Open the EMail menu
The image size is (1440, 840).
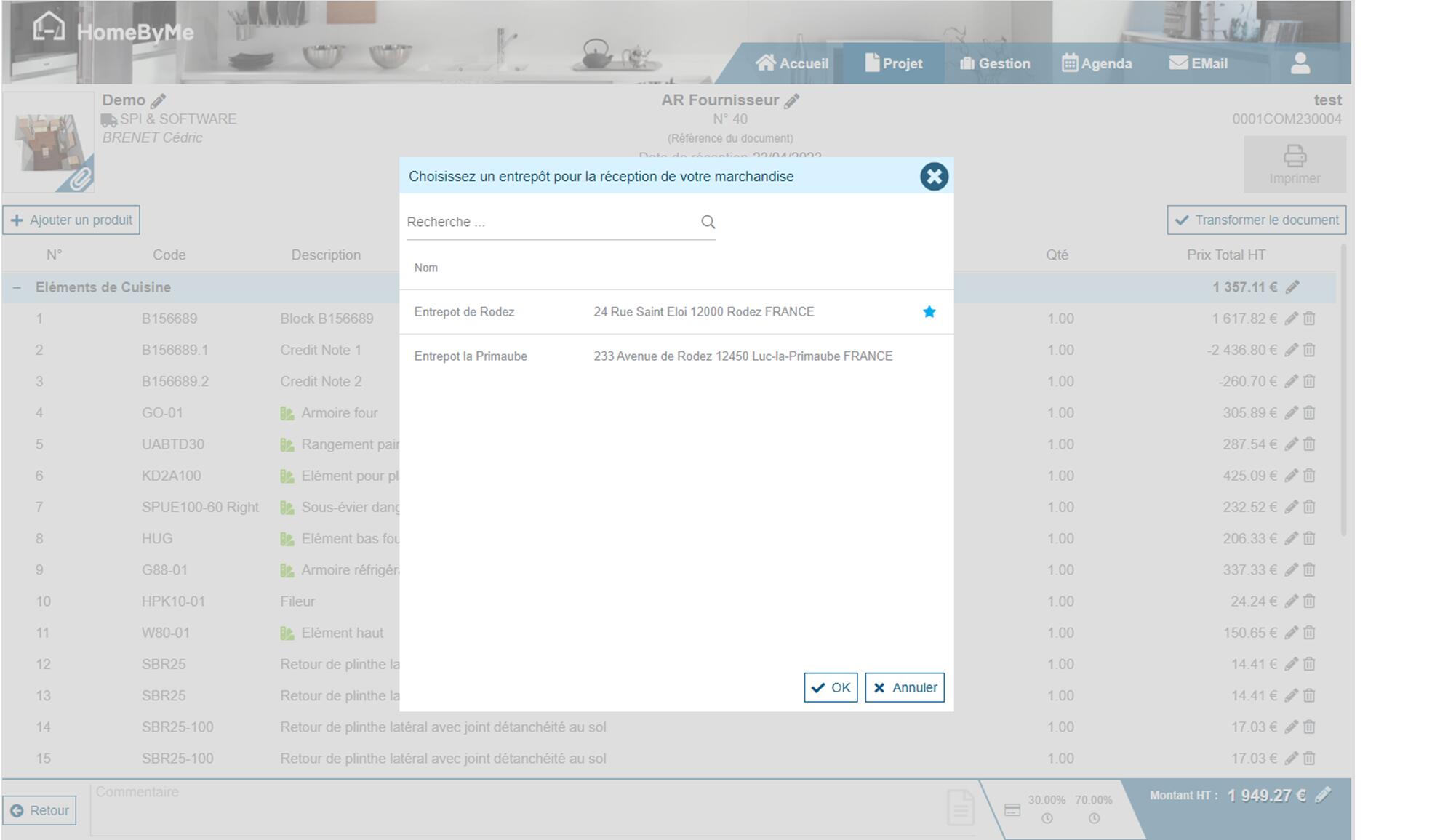(1198, 63)
